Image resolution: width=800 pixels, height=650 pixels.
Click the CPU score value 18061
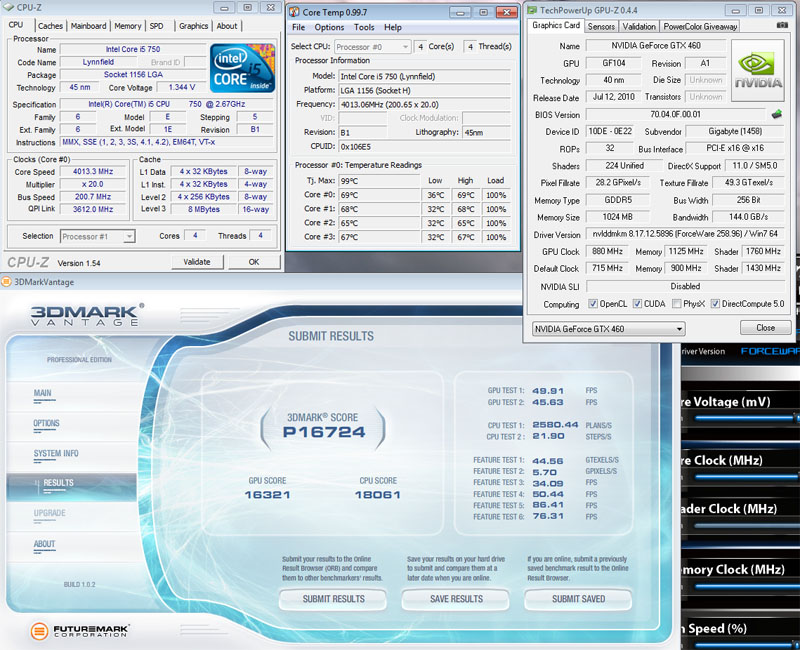click(x=378, y=495)
